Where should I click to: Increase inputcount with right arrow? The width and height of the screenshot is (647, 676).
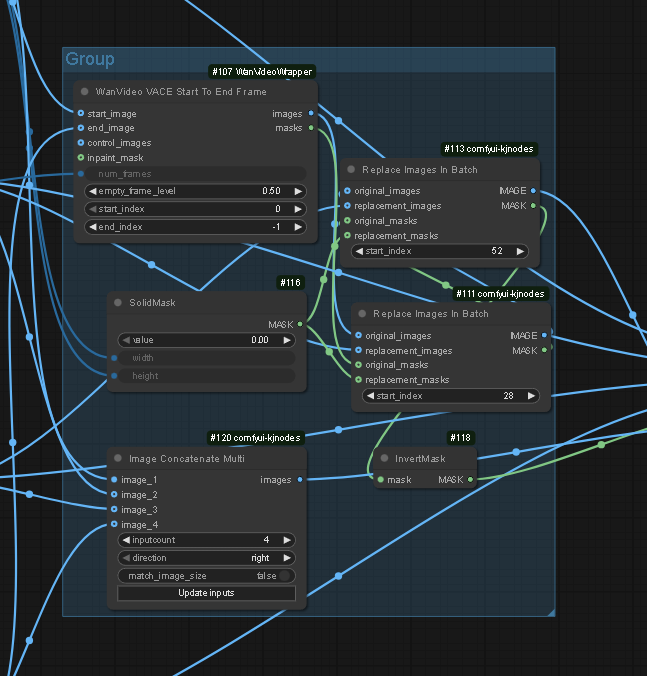pos(287,540)
